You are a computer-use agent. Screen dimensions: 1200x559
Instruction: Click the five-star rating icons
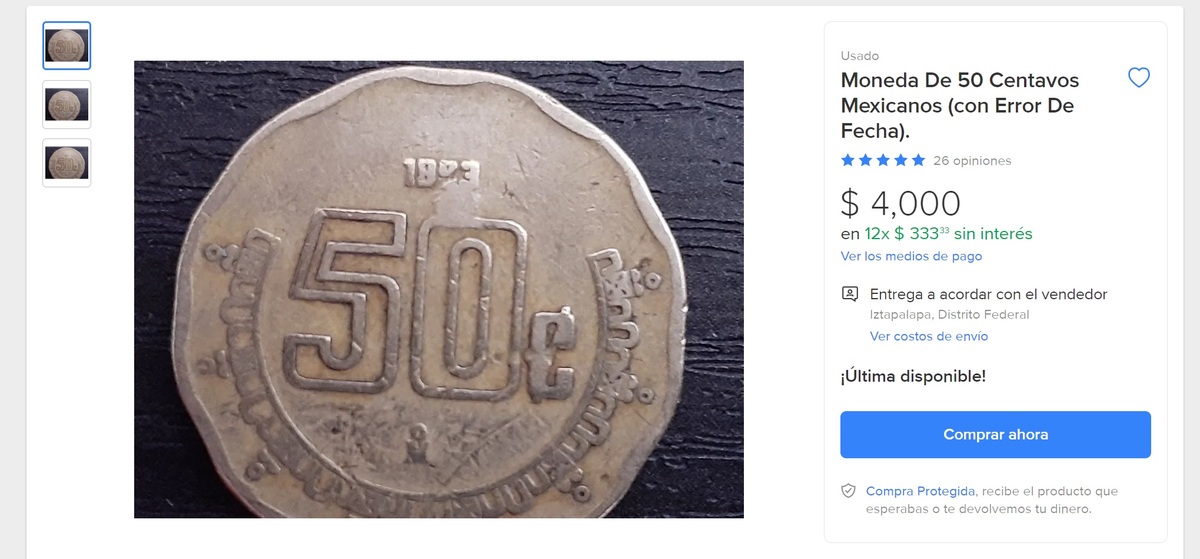[883, 161]
